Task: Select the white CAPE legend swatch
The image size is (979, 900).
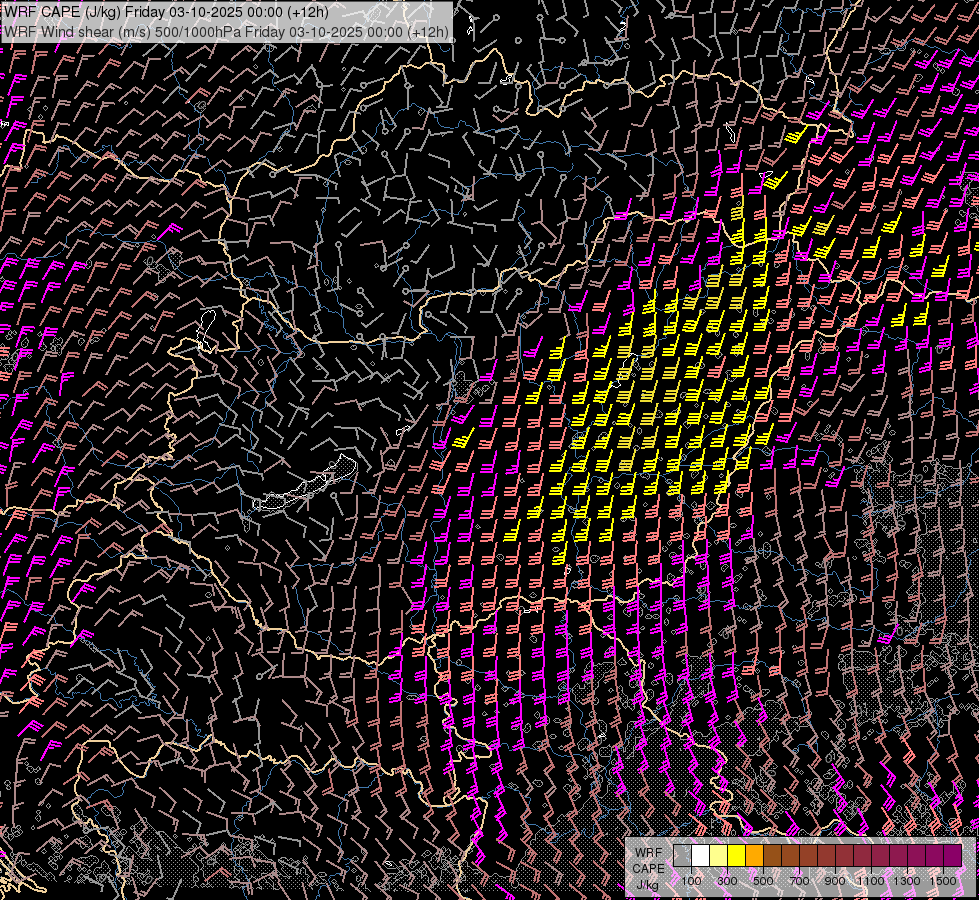Action: (x=700, y=855)
